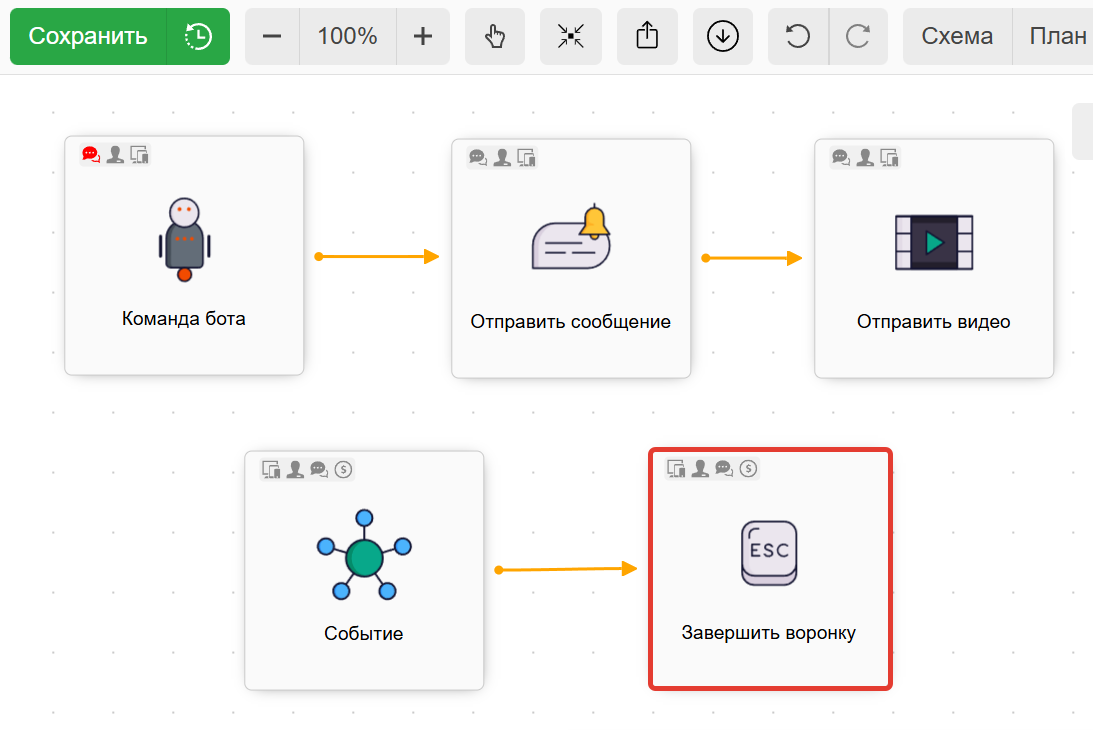Image resolution: width=1093 pixels, height=730 pixels.
Task: Zoom in with the plus button
Action: pyautogui.click(x=423, y=37)
